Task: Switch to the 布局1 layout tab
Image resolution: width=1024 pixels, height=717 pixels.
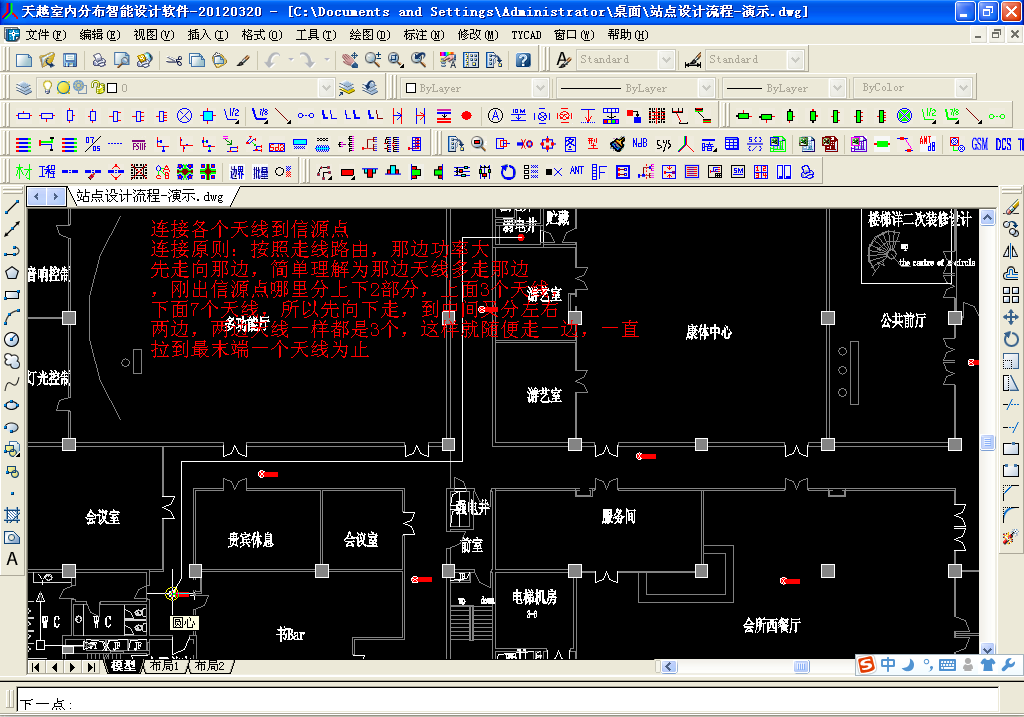Action: pyautogui.click(x=163, y=666)
